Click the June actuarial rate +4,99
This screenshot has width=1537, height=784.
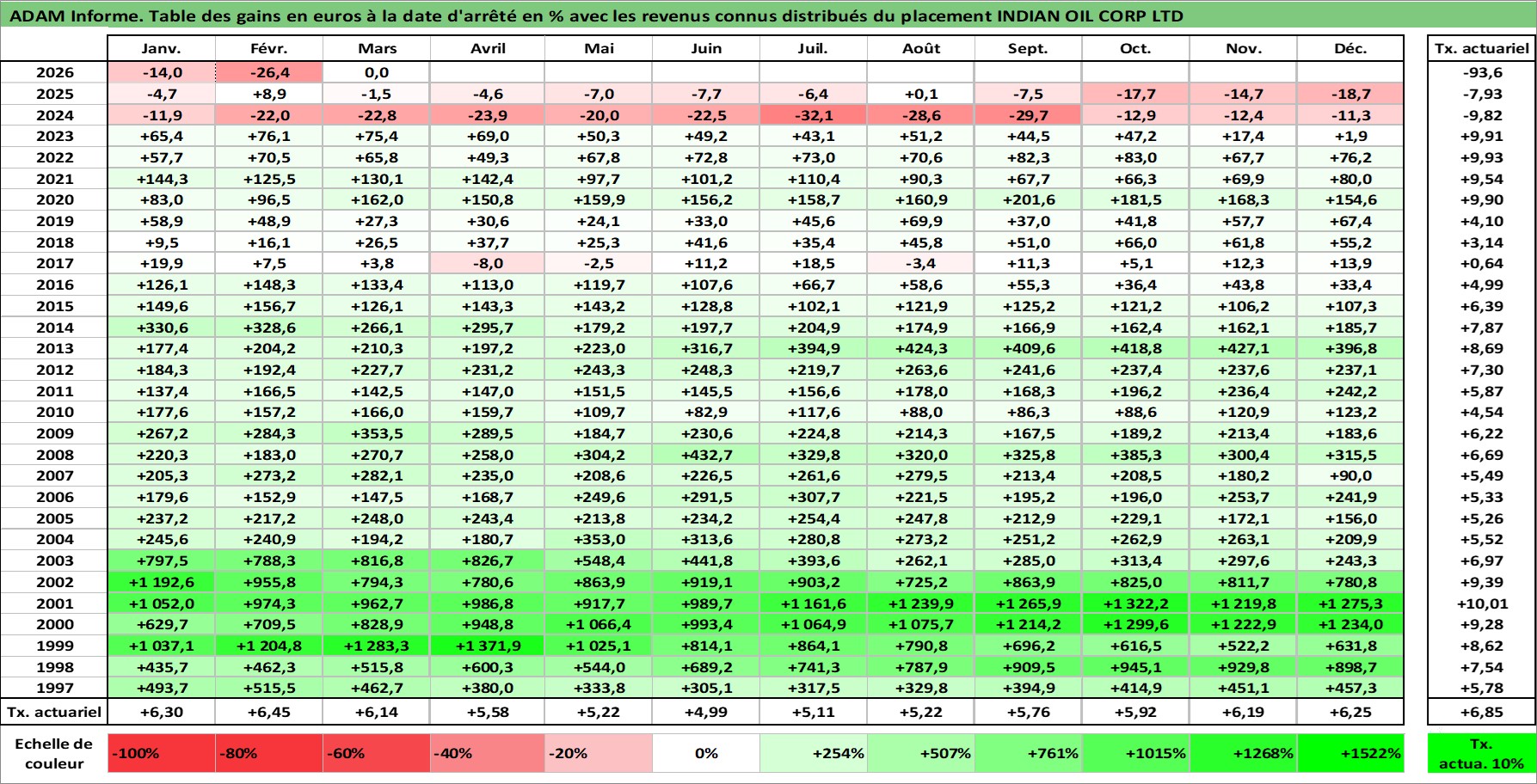click(706, 712)
